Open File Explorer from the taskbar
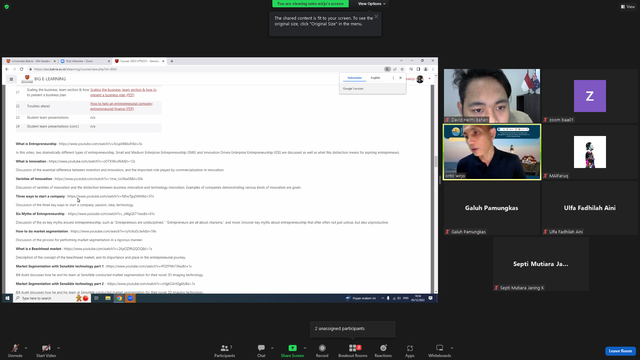Screen dimensions: 640x360 108,298
